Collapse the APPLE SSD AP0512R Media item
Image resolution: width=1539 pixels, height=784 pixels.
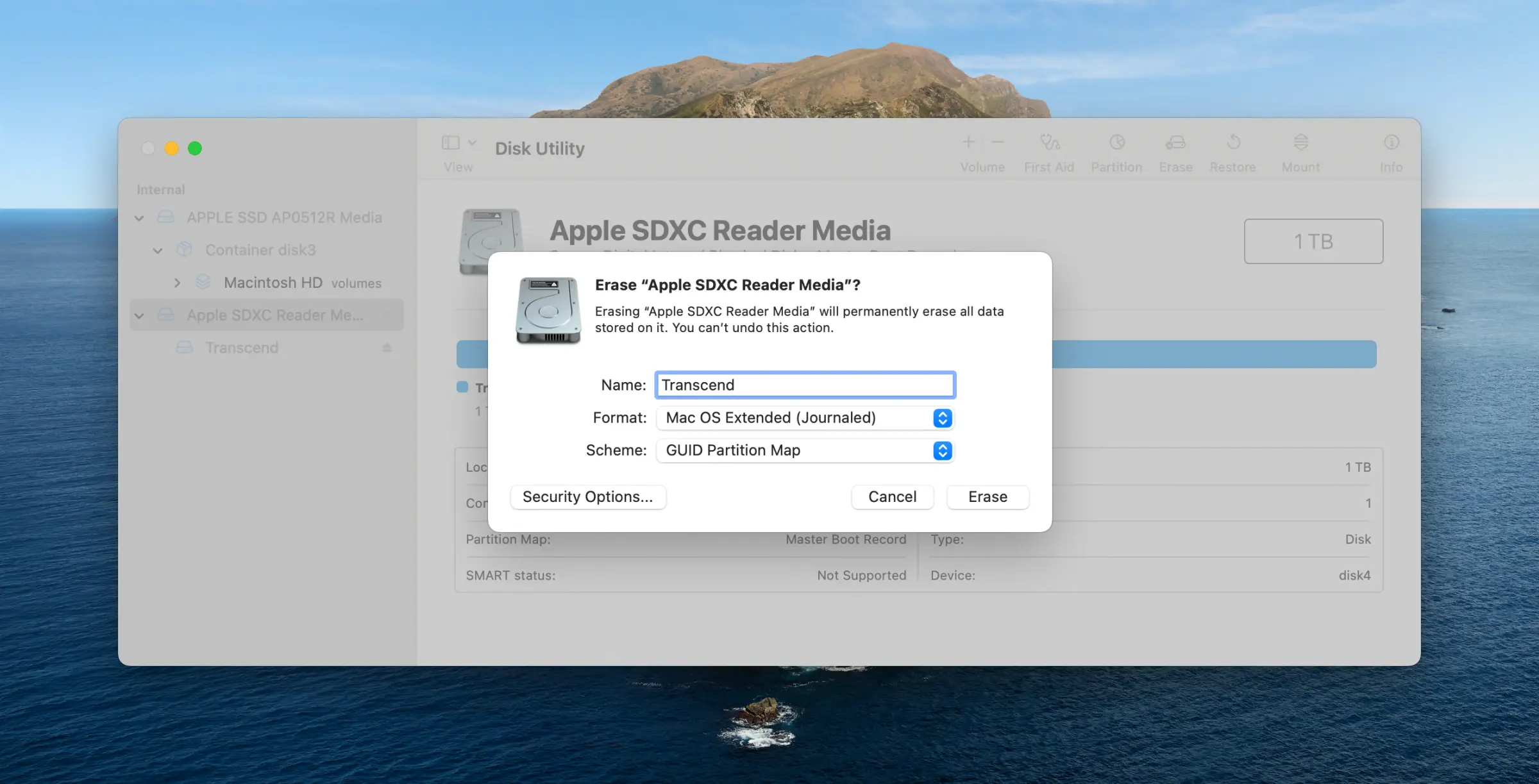point(139,218)
